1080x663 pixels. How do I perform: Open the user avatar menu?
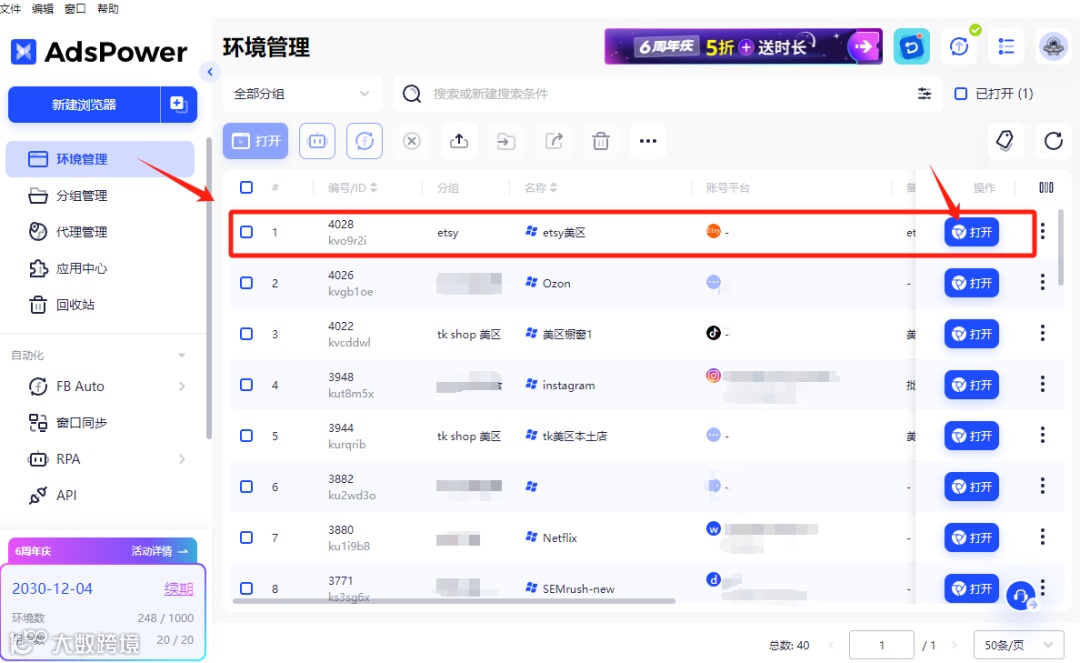[x=1053, y=47]
